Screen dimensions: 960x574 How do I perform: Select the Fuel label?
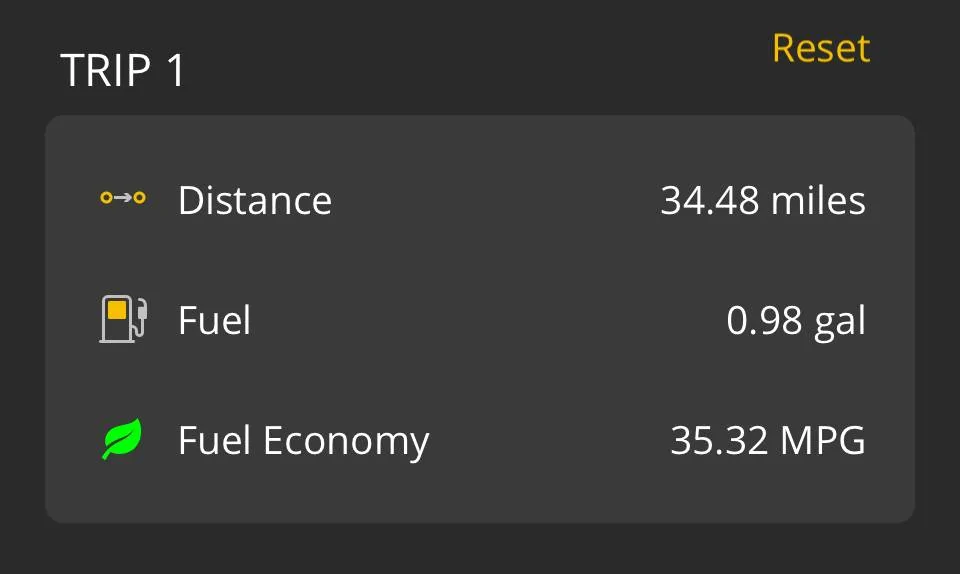point(214,321)
